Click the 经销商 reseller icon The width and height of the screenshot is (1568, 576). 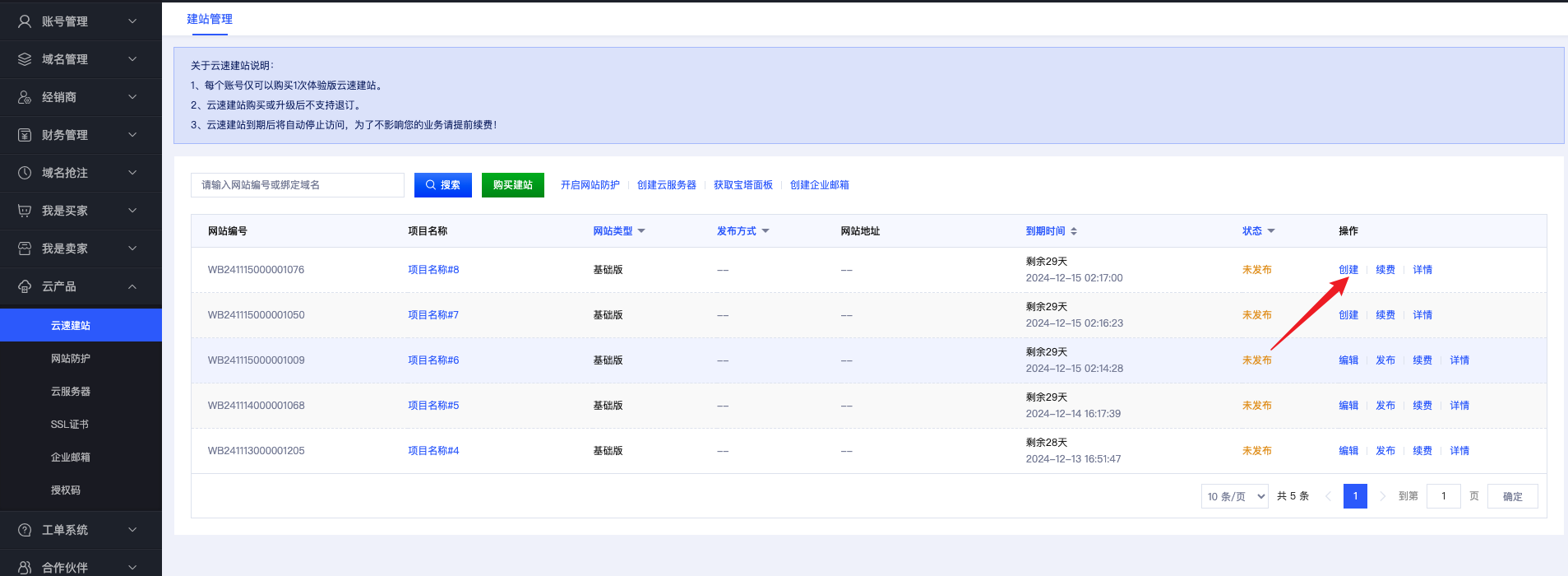click(x=25, y=97)
